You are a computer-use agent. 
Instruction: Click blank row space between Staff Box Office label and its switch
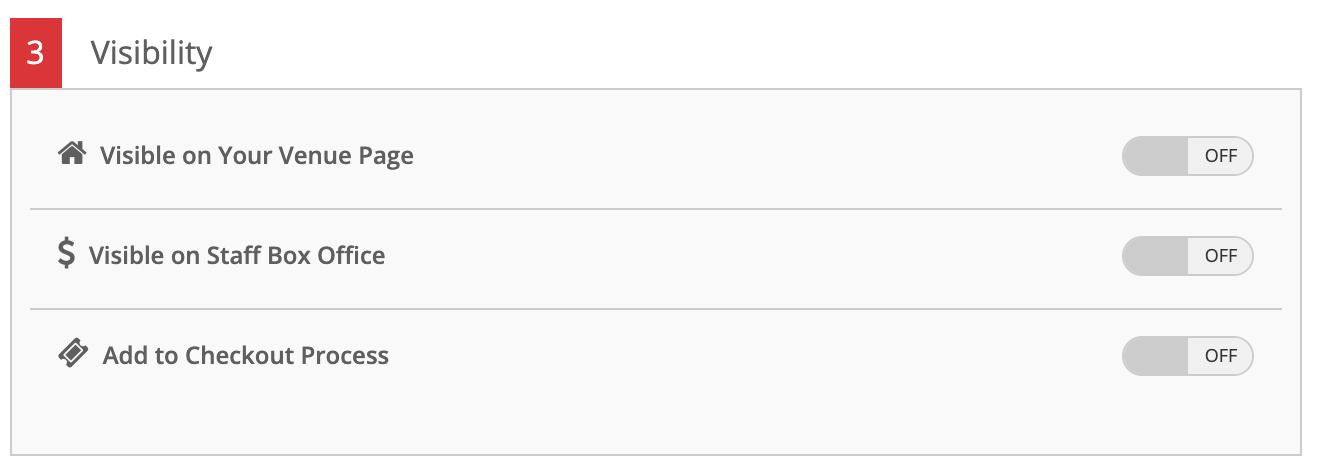(x=754, y=256)
